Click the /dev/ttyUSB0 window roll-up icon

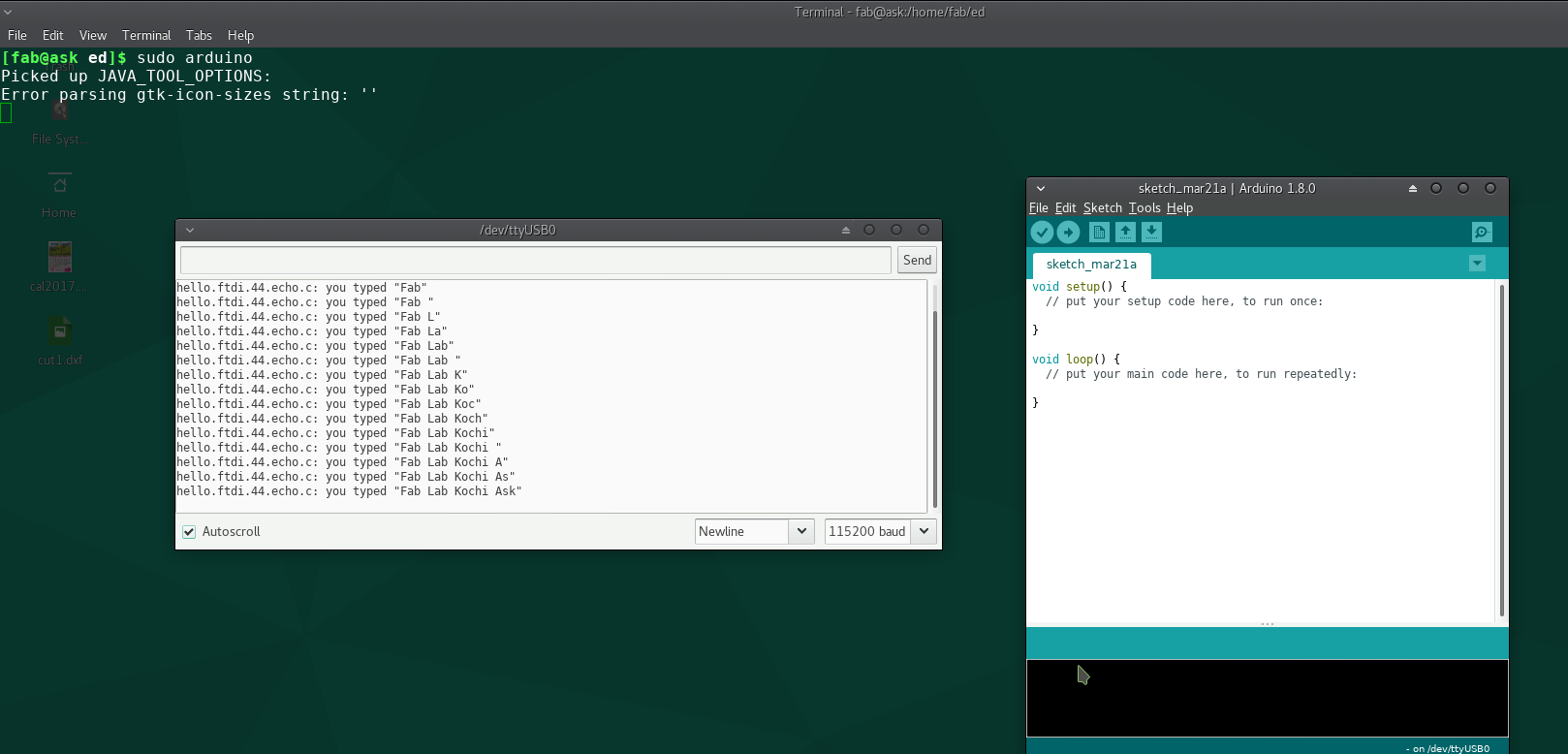click(845, 231)
